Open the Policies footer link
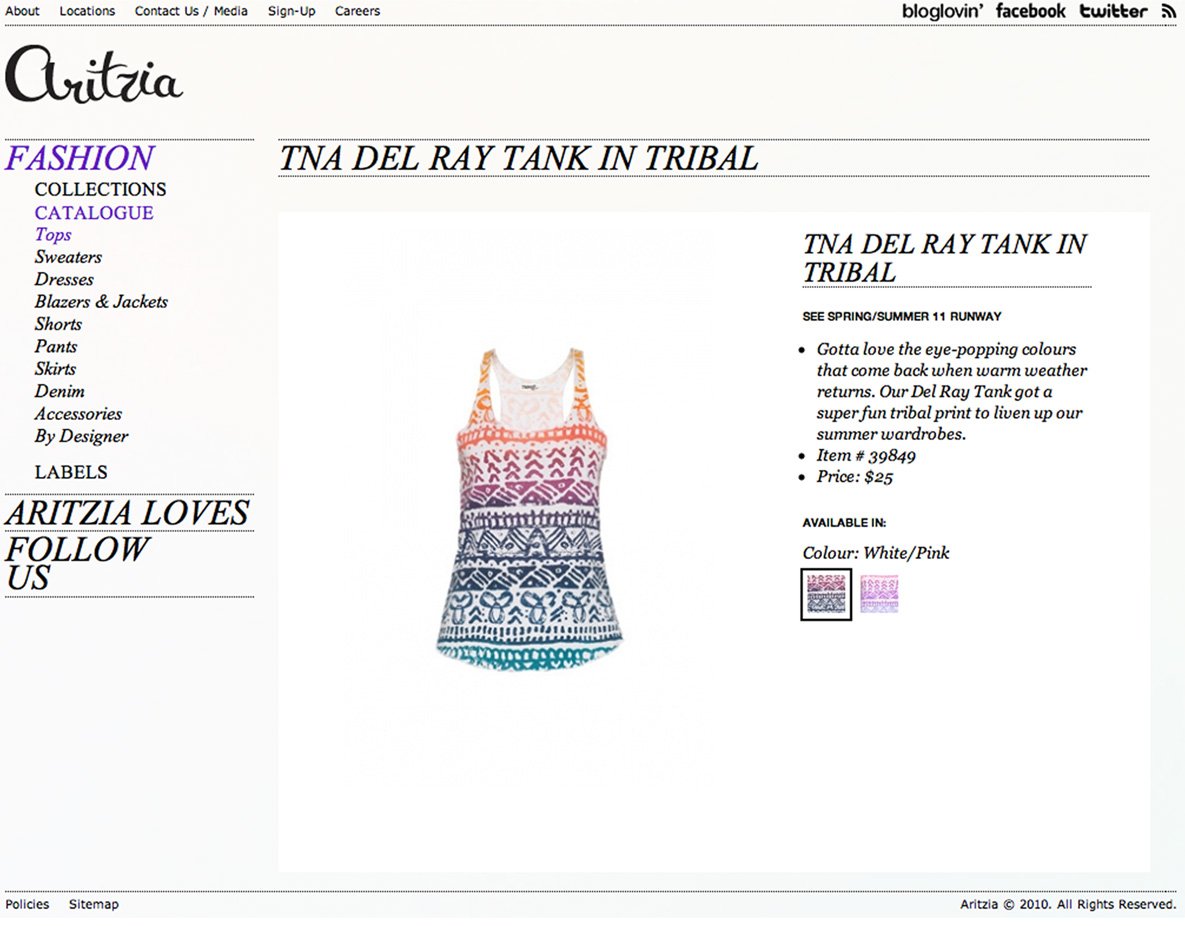1185x926 pixels. [27, 904]
